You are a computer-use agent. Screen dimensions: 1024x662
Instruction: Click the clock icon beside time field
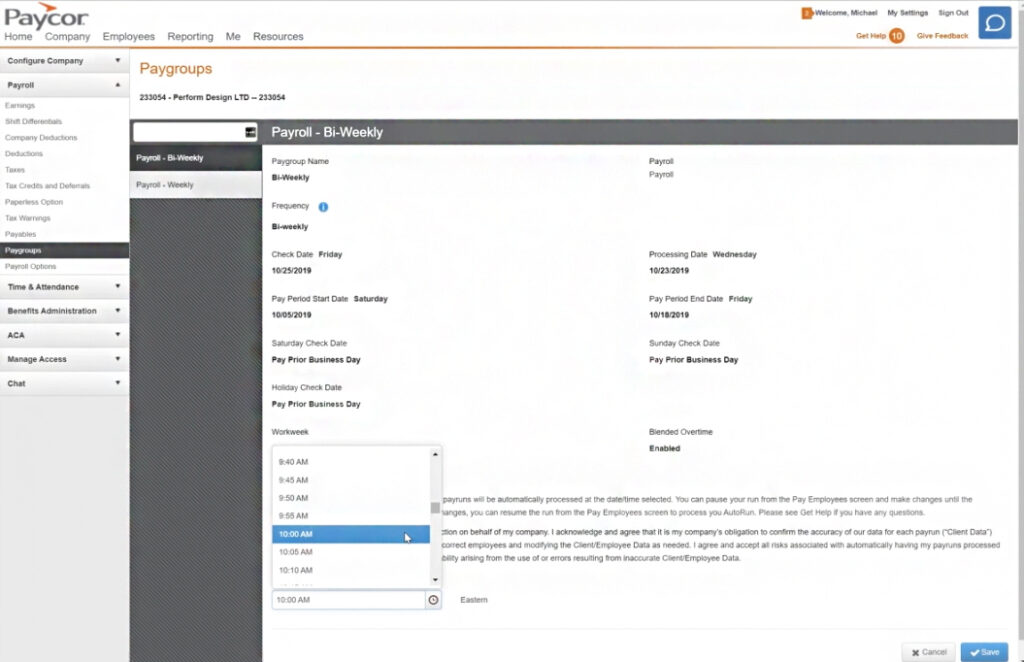(433, 600)
